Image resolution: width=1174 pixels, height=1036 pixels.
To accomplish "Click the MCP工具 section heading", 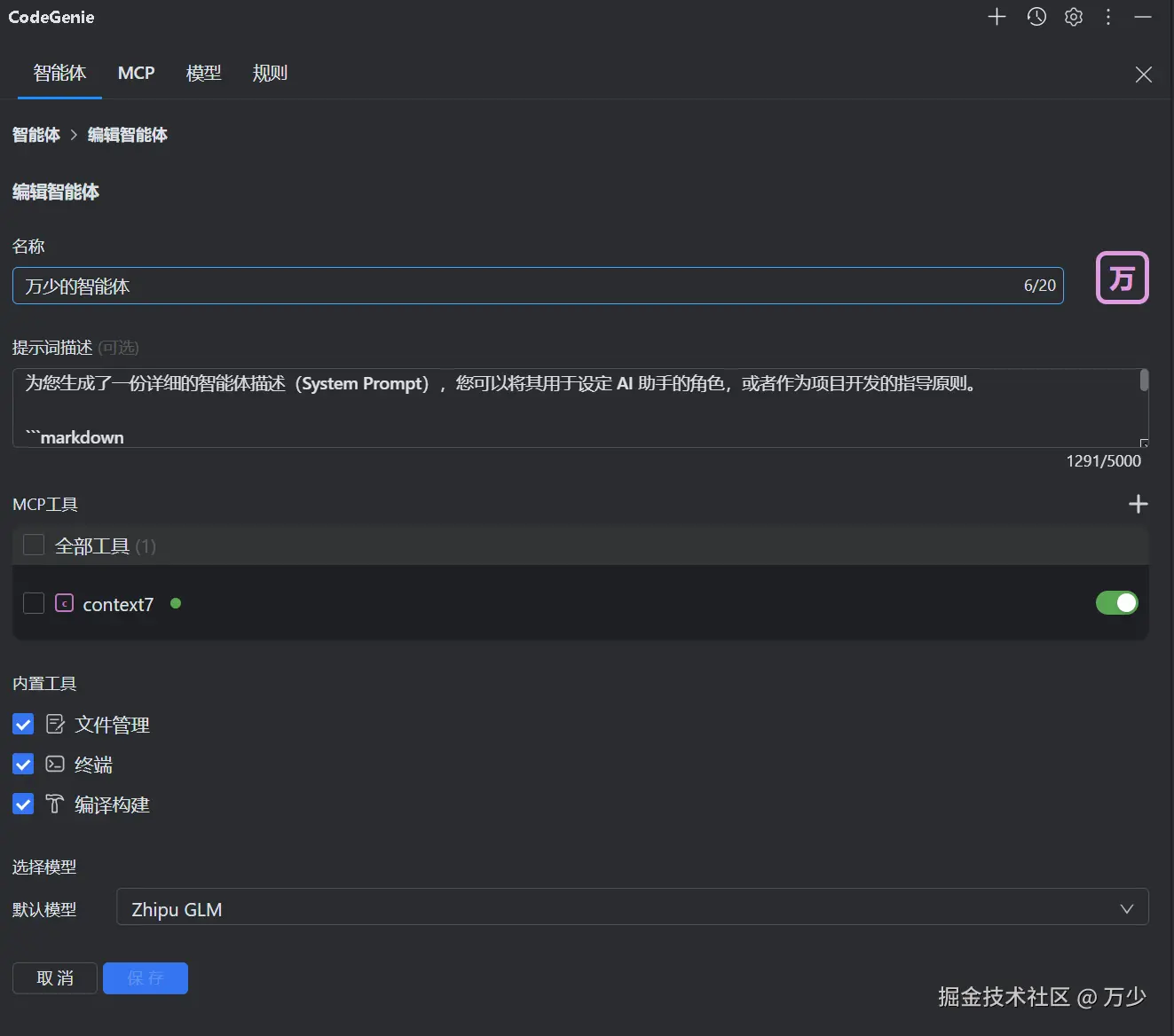I will tap(45, 504).
